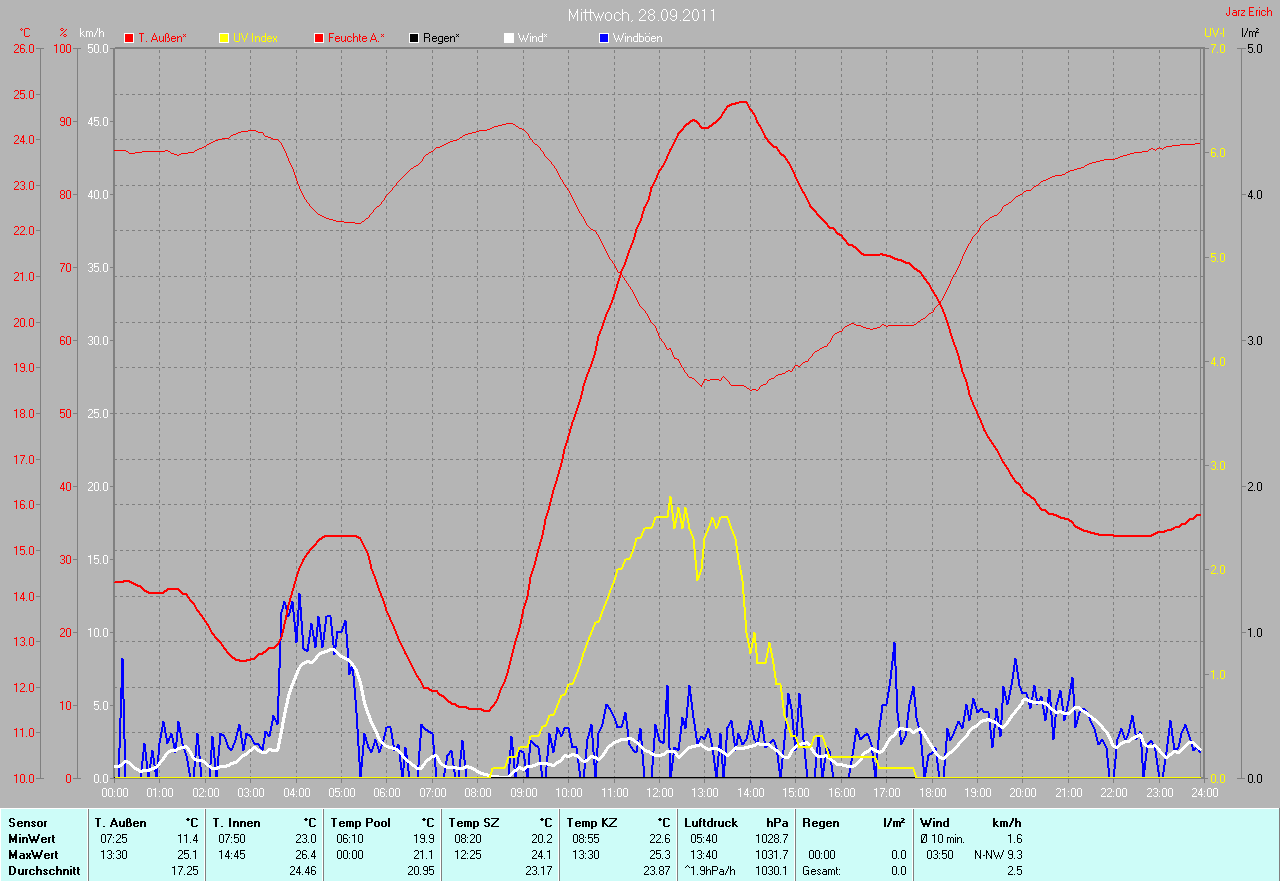Click the 'MinWert' row label

[x=32, y=838]
